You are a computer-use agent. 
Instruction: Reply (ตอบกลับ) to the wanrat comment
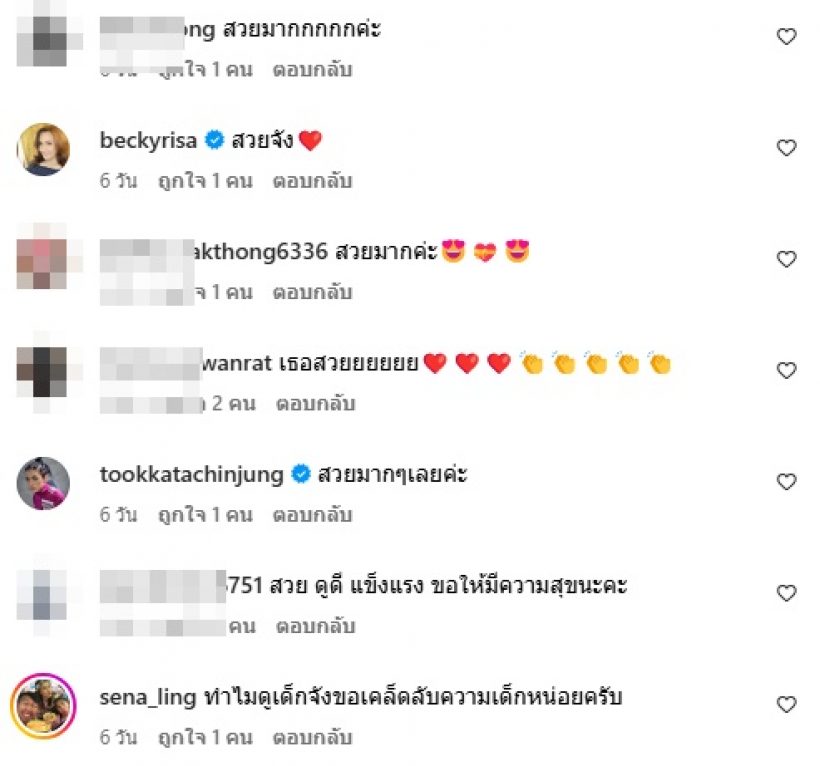pyautogui.click(x=315, y=404)
